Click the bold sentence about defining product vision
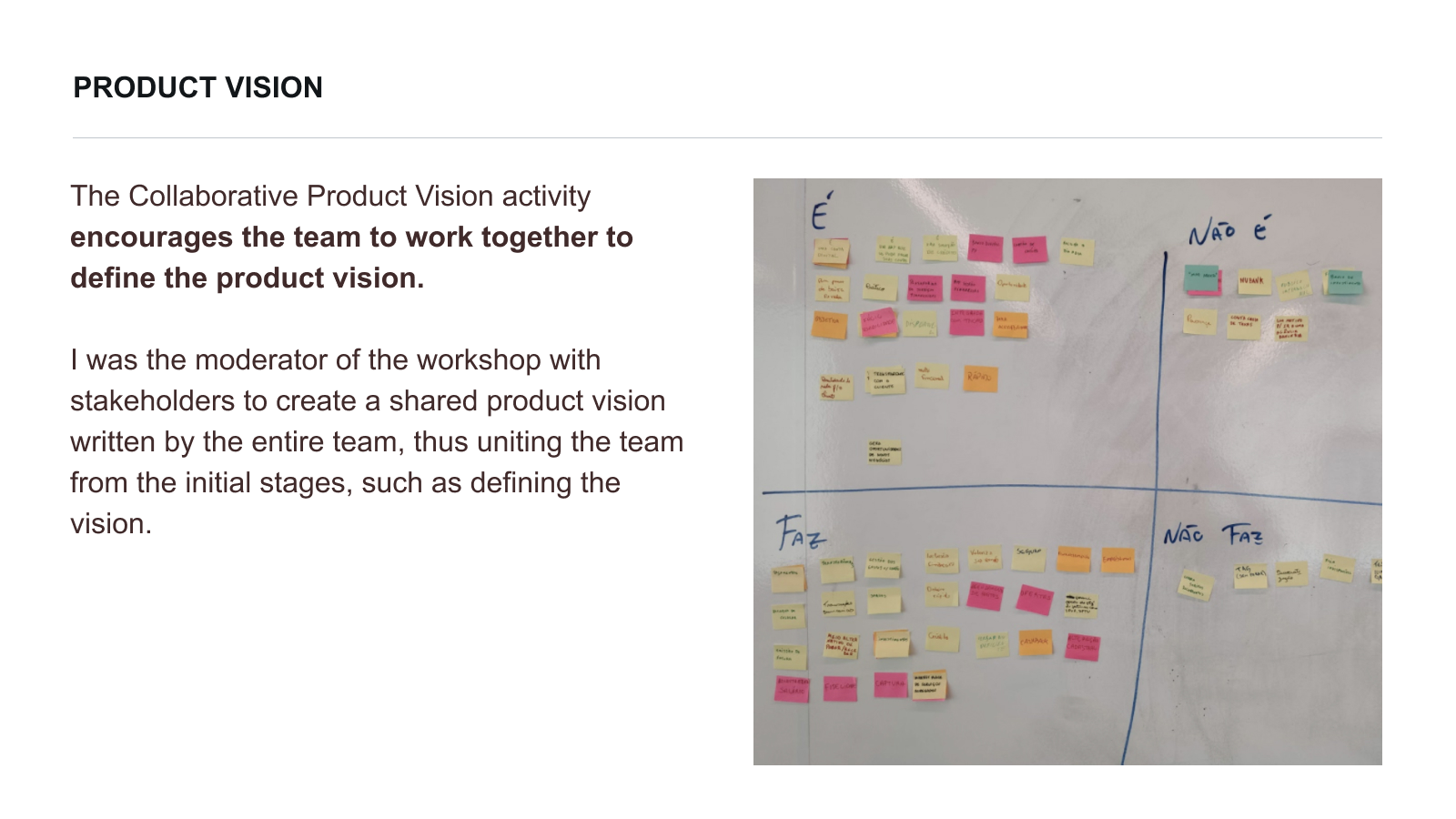This screenshot has height=819, width=1456. point(351,258)
